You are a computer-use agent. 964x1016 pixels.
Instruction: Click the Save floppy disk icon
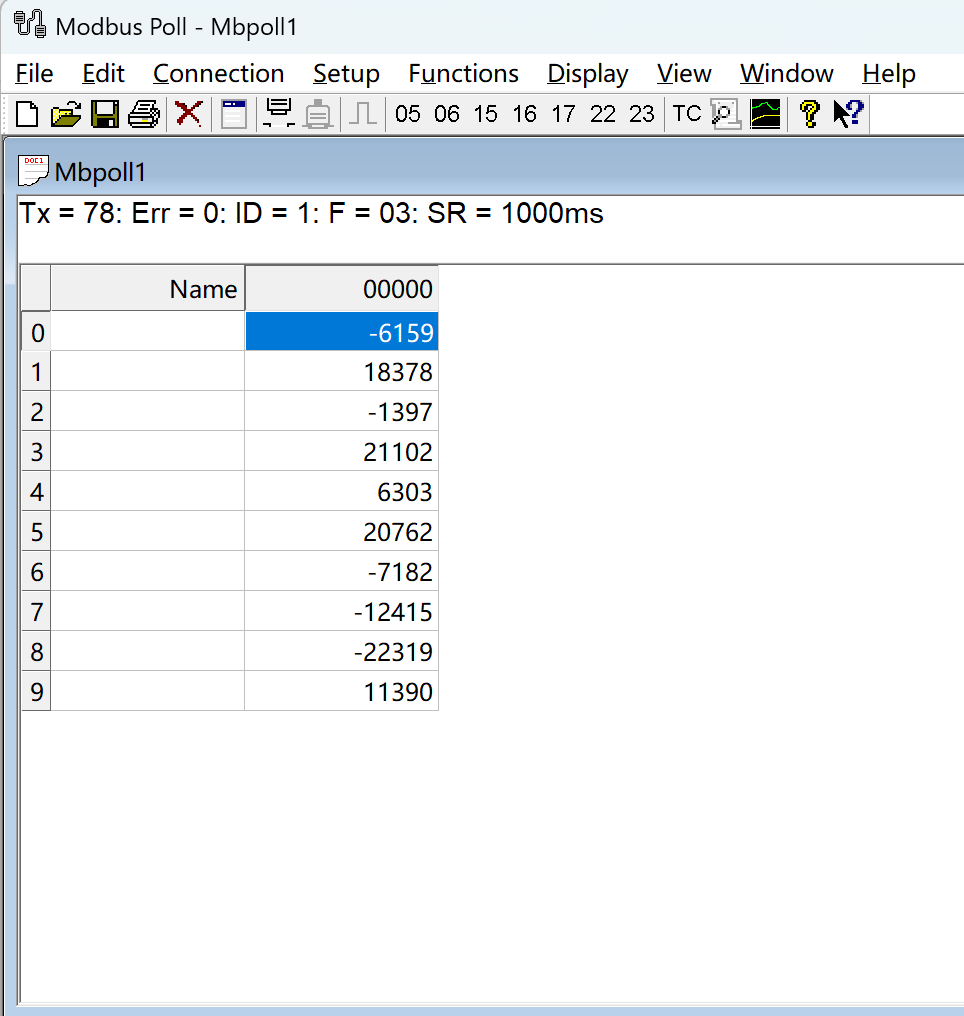pos(105,114)
